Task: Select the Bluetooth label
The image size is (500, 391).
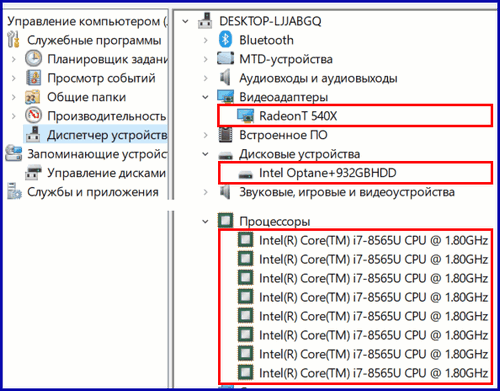Action: [267, 40]
